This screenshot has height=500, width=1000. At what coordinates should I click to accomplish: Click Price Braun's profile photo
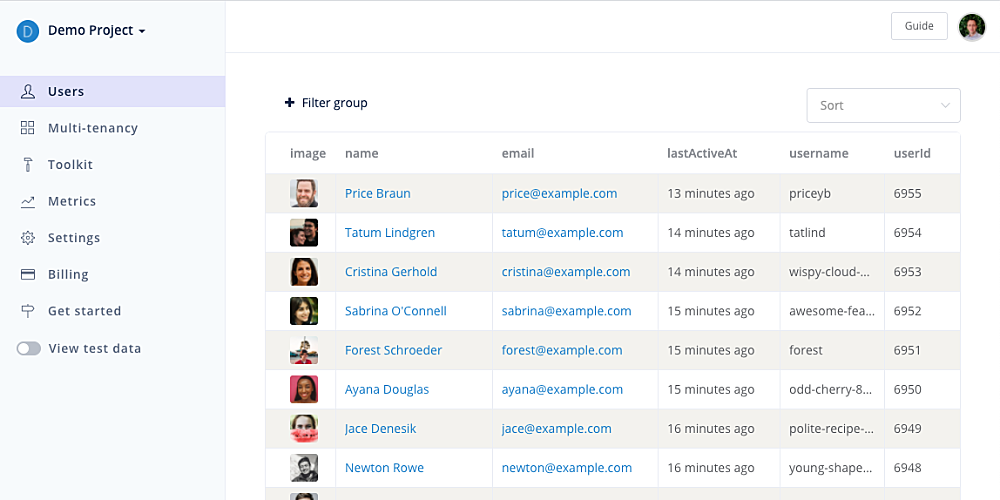[304, 193]
